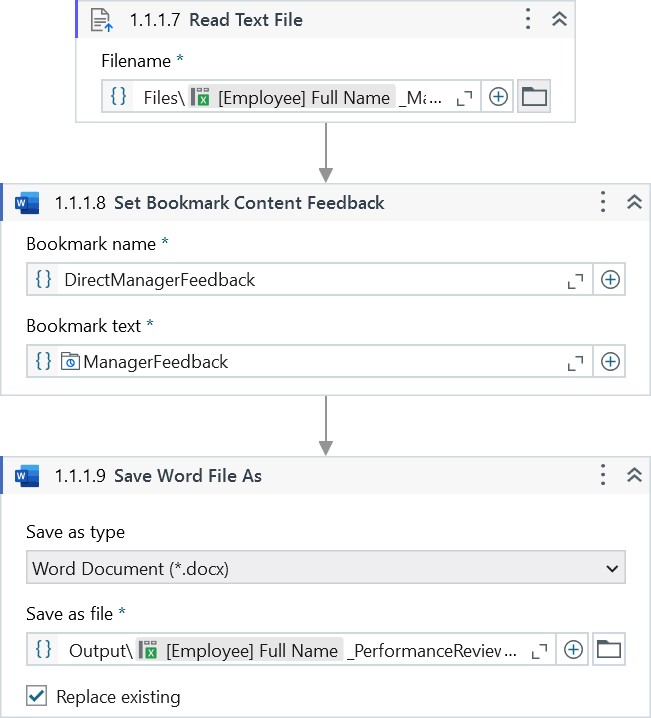
Task: Collapse the Save Word File As activity
Action: pyautogui.click(x=633, y=475)
